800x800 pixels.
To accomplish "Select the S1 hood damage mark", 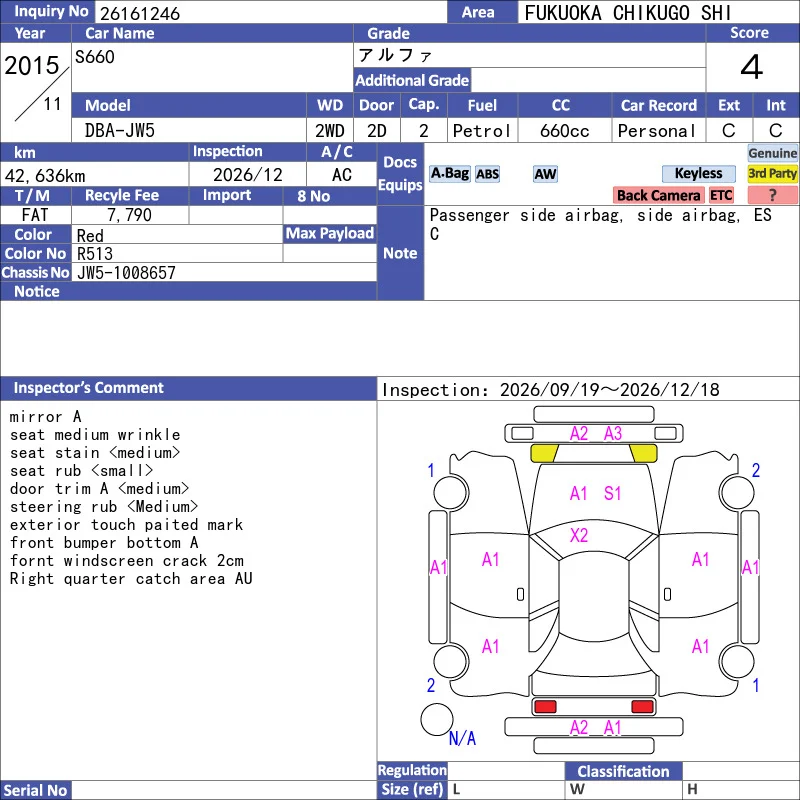I will [x=612, y=493].
